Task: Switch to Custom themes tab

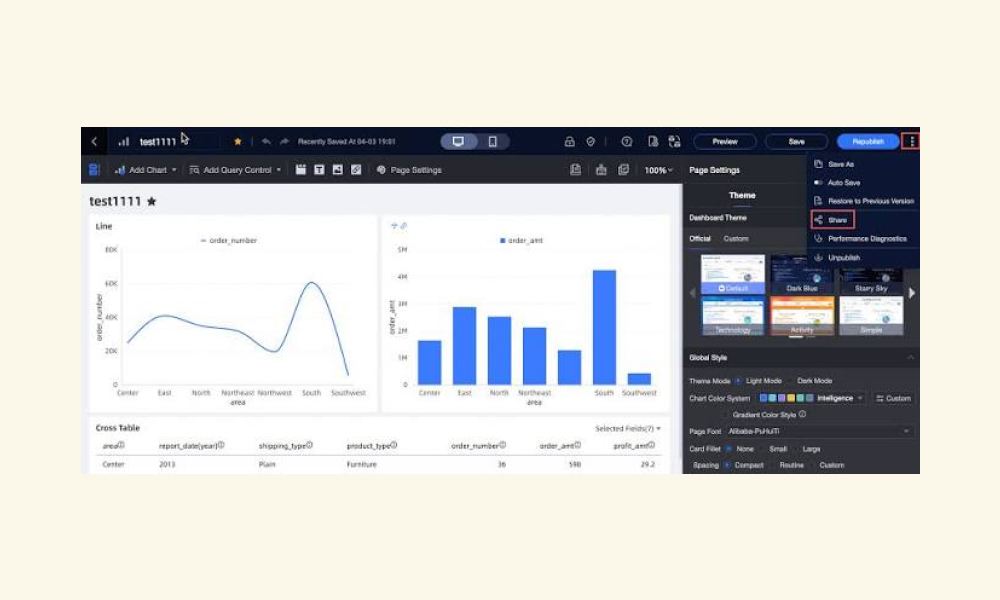Action: click(x=735, y=238)
